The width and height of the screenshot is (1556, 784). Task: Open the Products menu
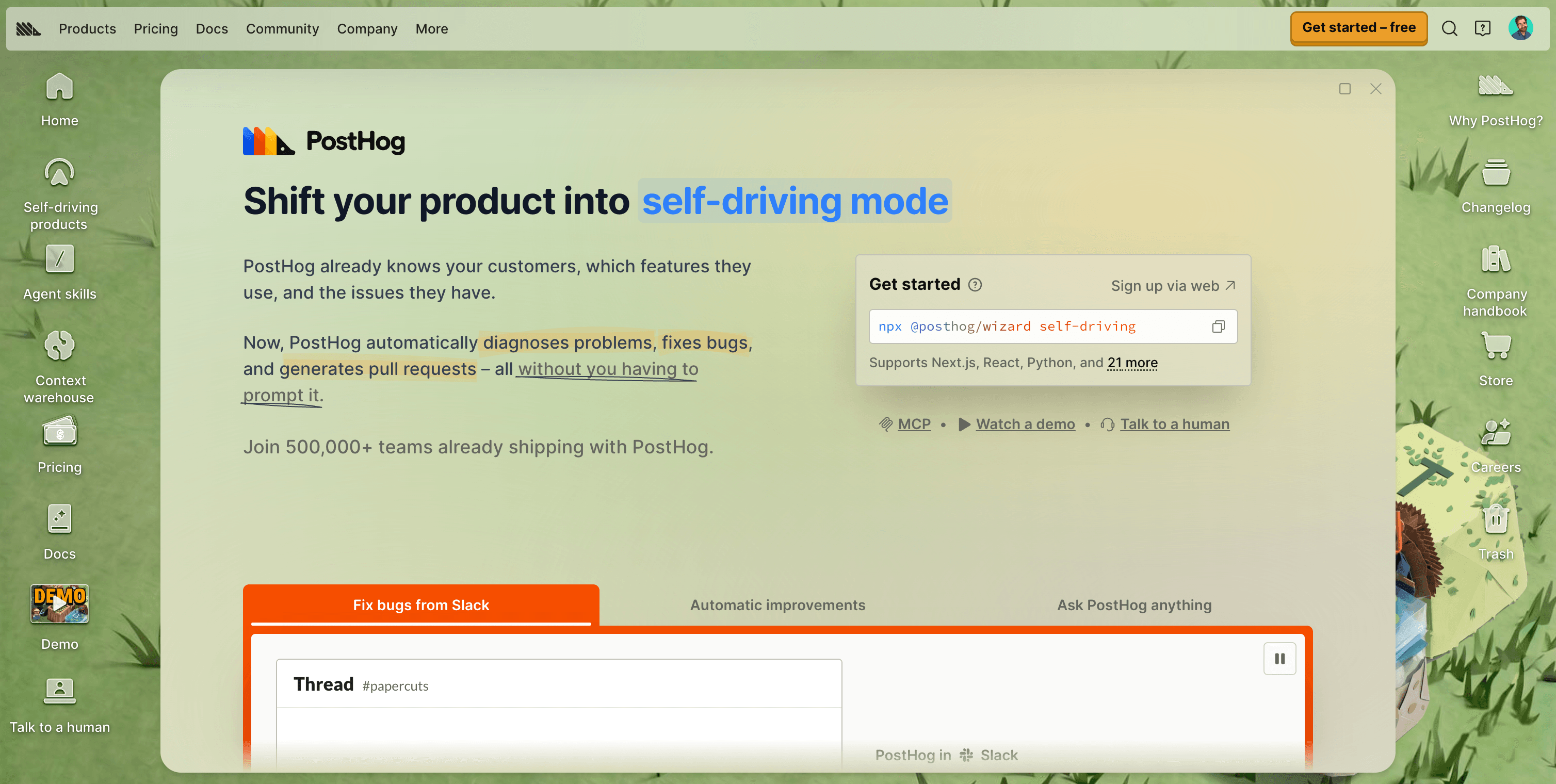point(87,28)
